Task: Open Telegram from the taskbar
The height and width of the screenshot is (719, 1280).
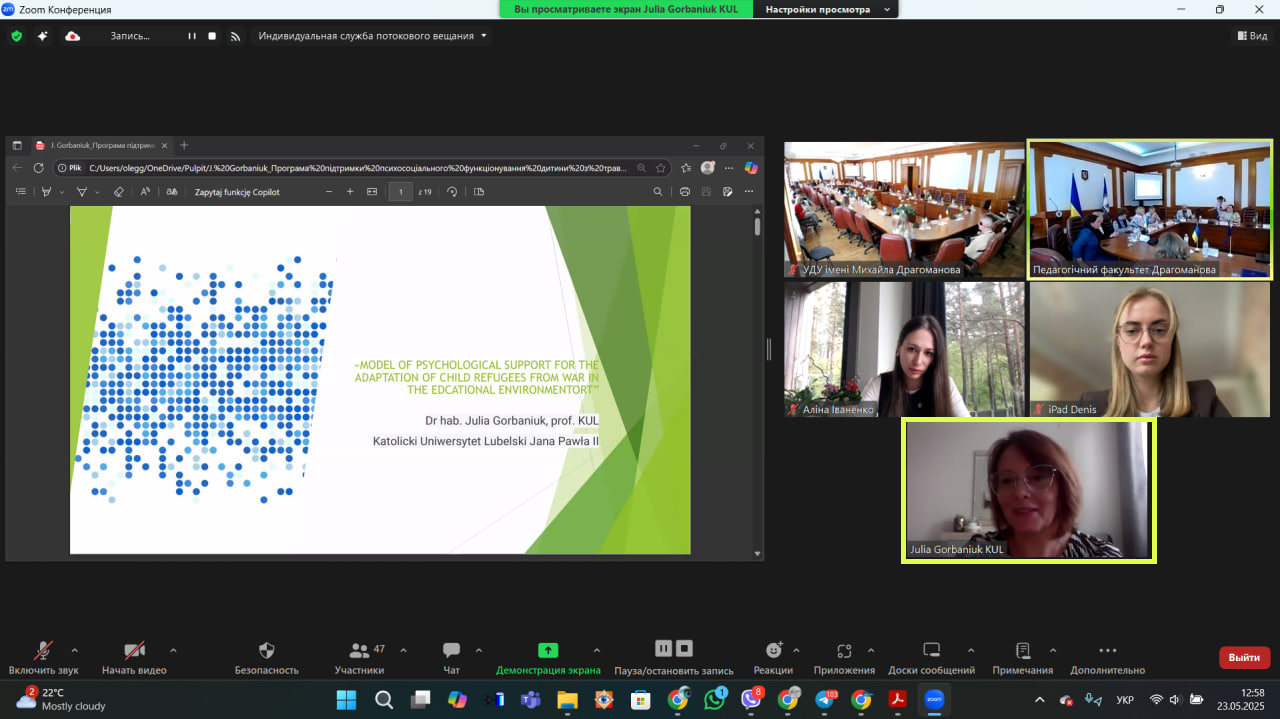Action: 825,700
